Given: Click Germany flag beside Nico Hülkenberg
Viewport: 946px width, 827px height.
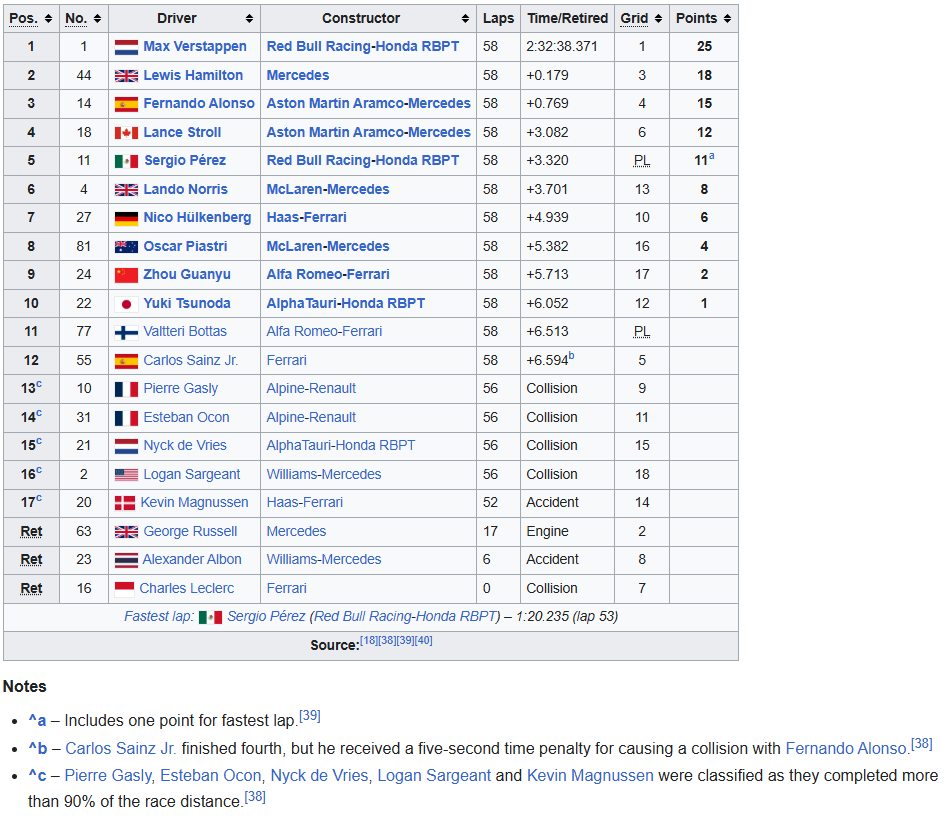Looking at the screenshot, I should pyautogui.click(x=126, y=218).
